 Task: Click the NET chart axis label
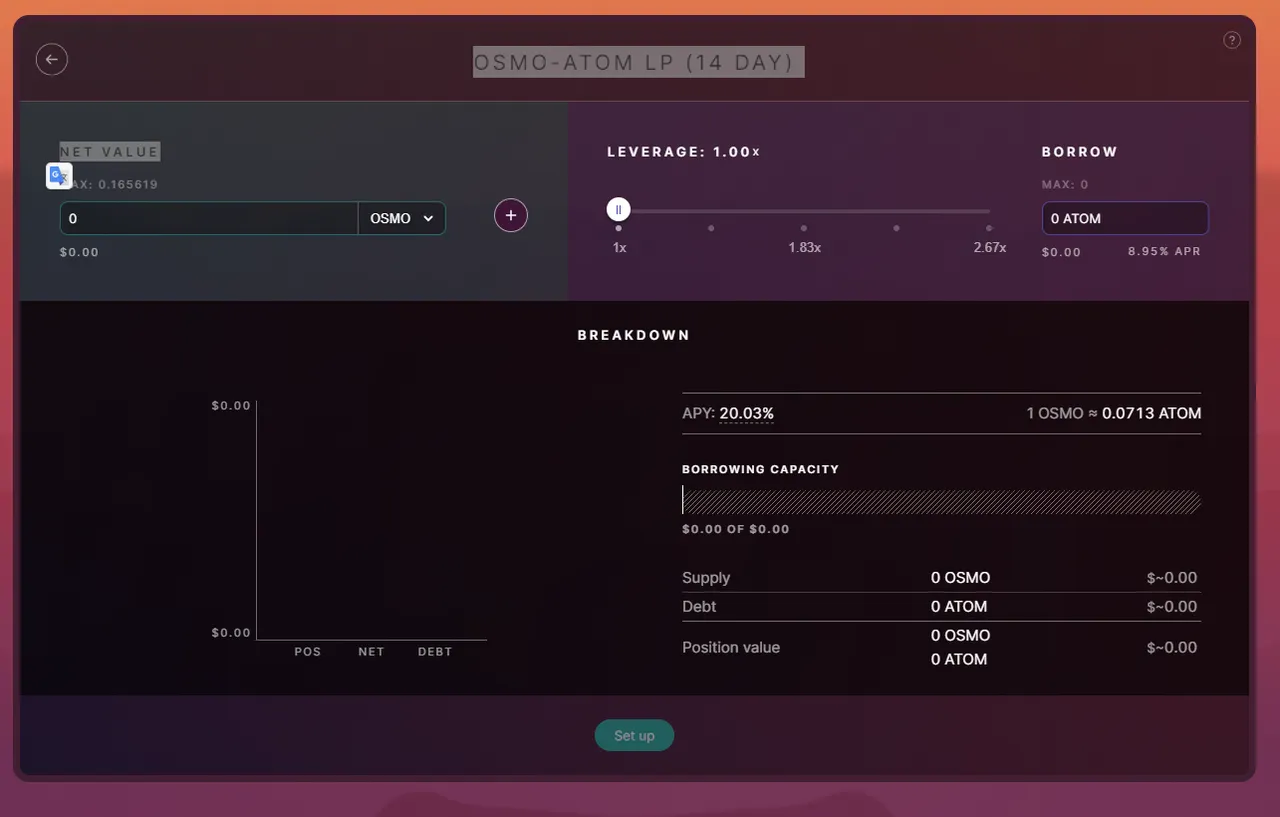pos(371,651)
